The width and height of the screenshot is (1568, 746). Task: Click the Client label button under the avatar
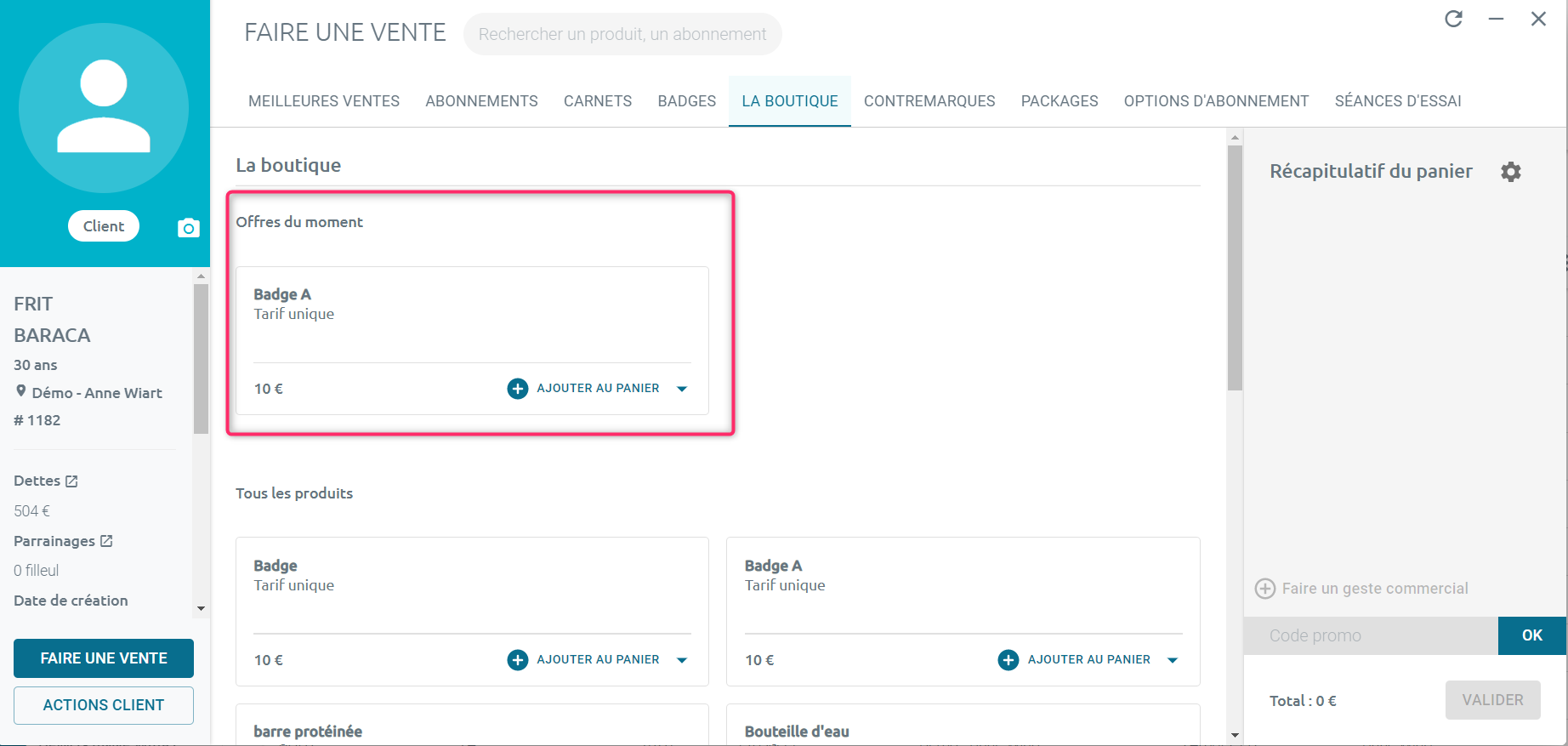[104, 226]
